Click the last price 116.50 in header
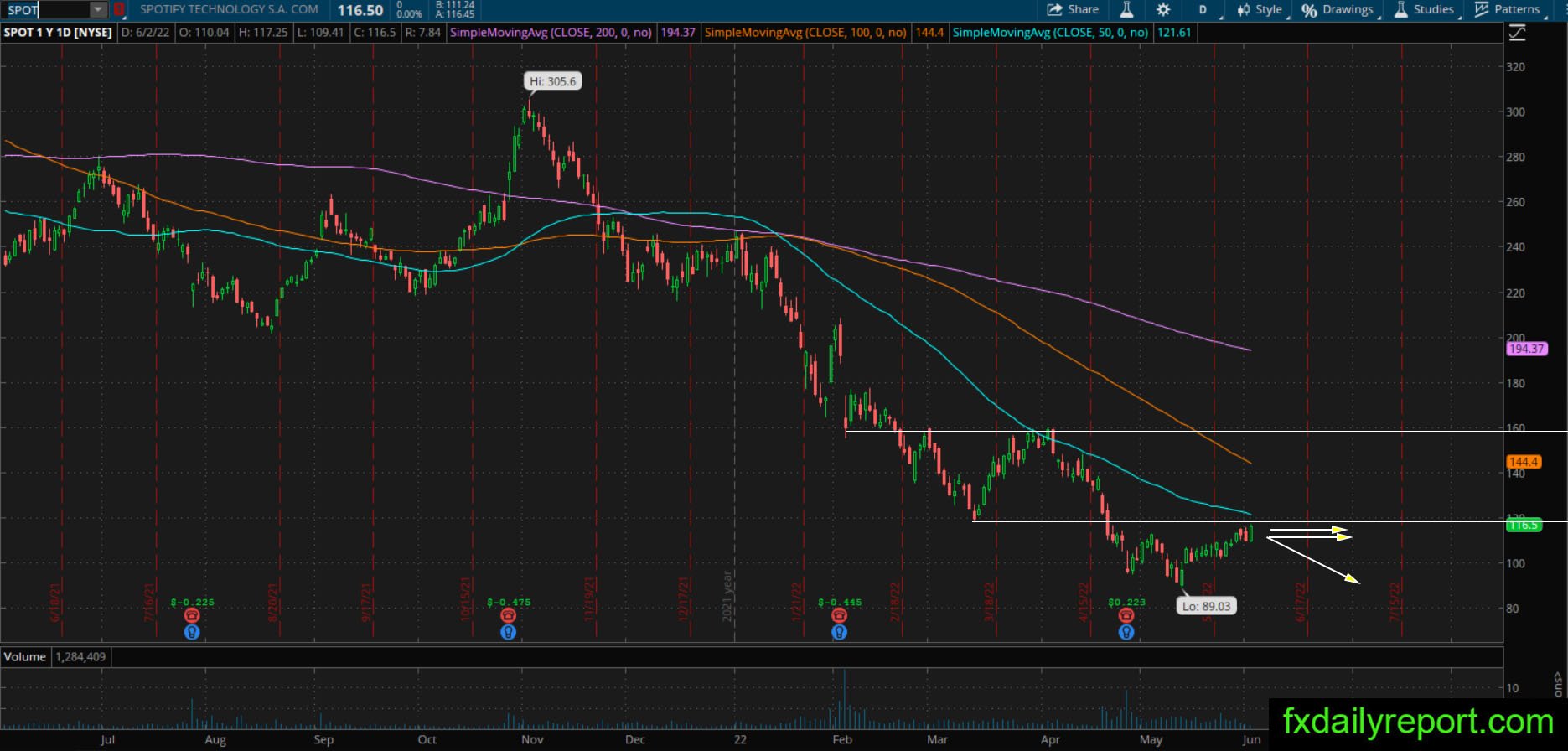The height and width of the screenshot is (751, 1568). (x=360, y=10)
